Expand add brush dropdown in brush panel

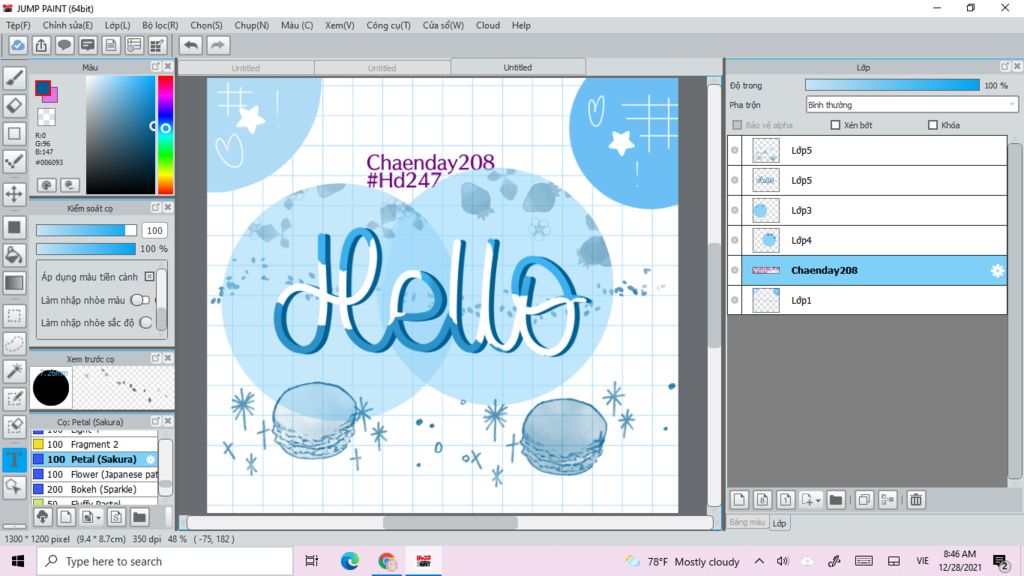coord(99,518)
